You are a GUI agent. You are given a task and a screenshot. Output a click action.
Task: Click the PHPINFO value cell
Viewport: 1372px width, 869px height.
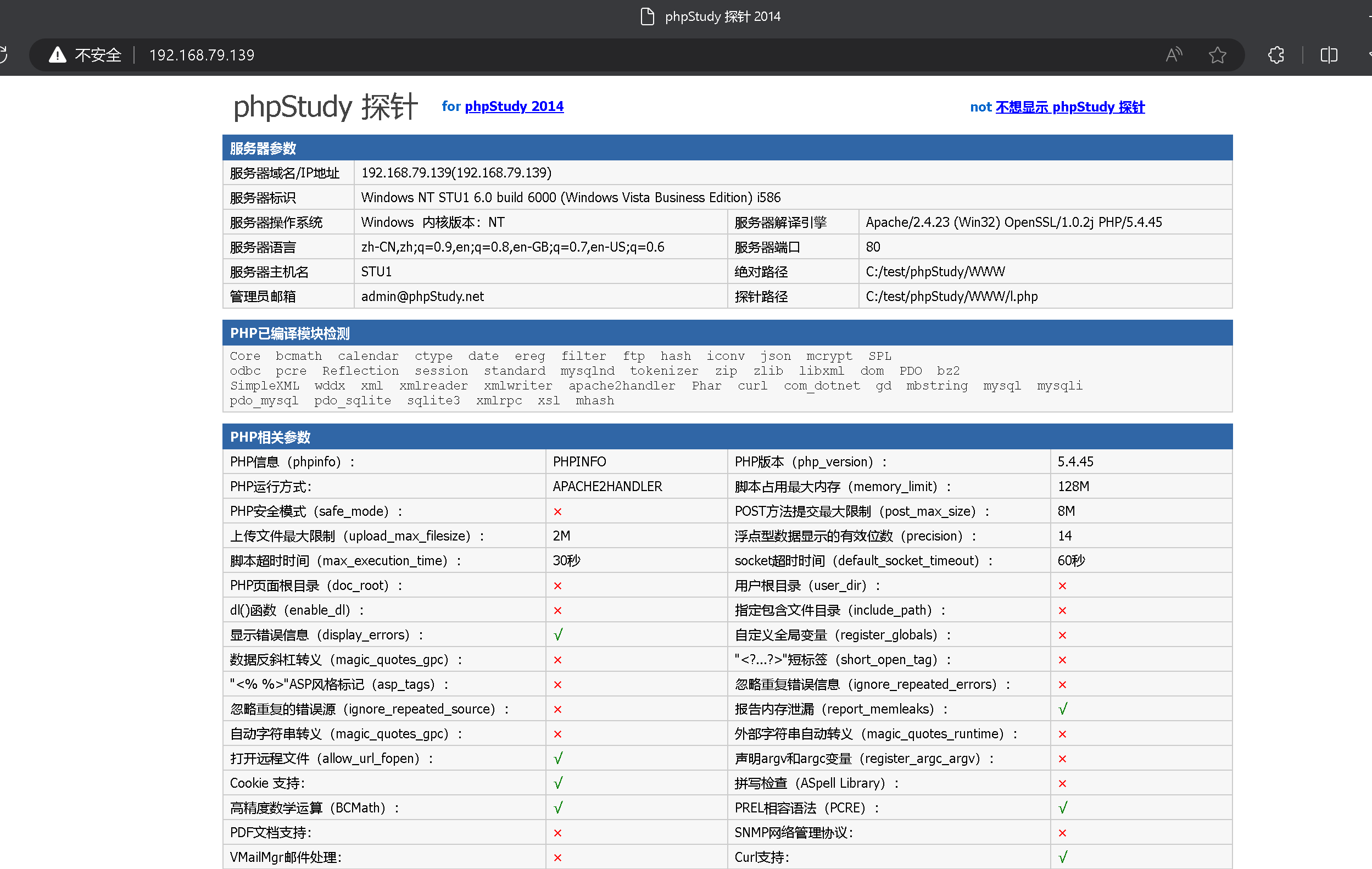579,461
